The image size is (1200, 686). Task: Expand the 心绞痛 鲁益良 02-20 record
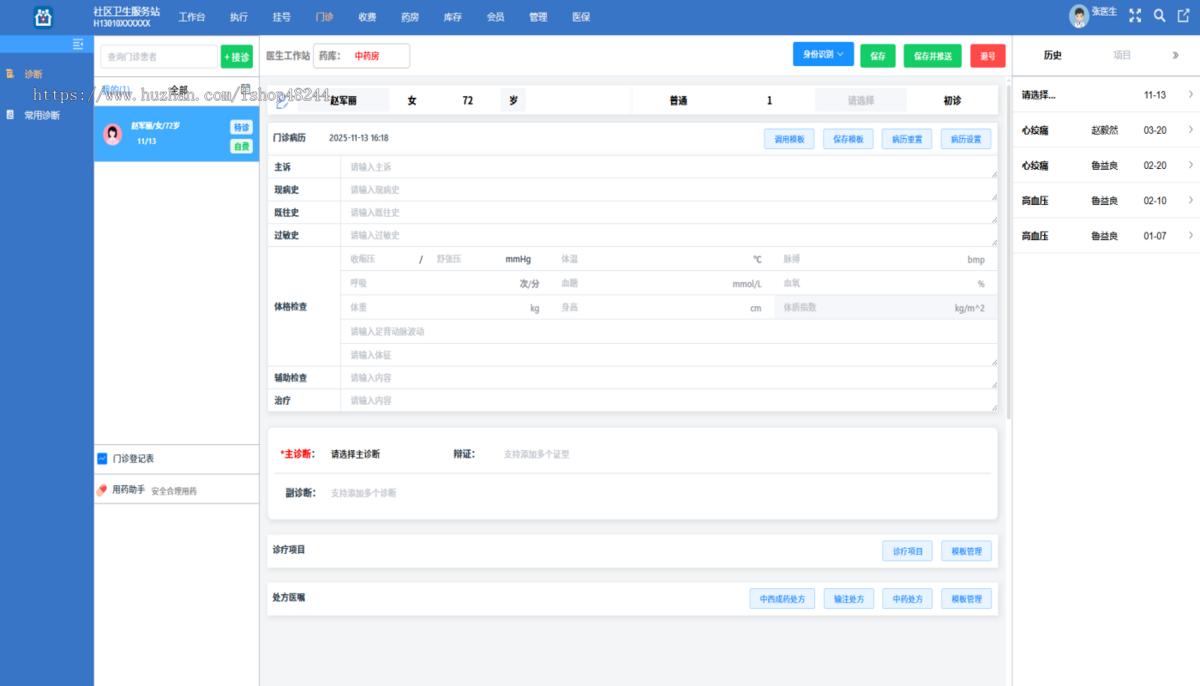tap(1190, 165)
